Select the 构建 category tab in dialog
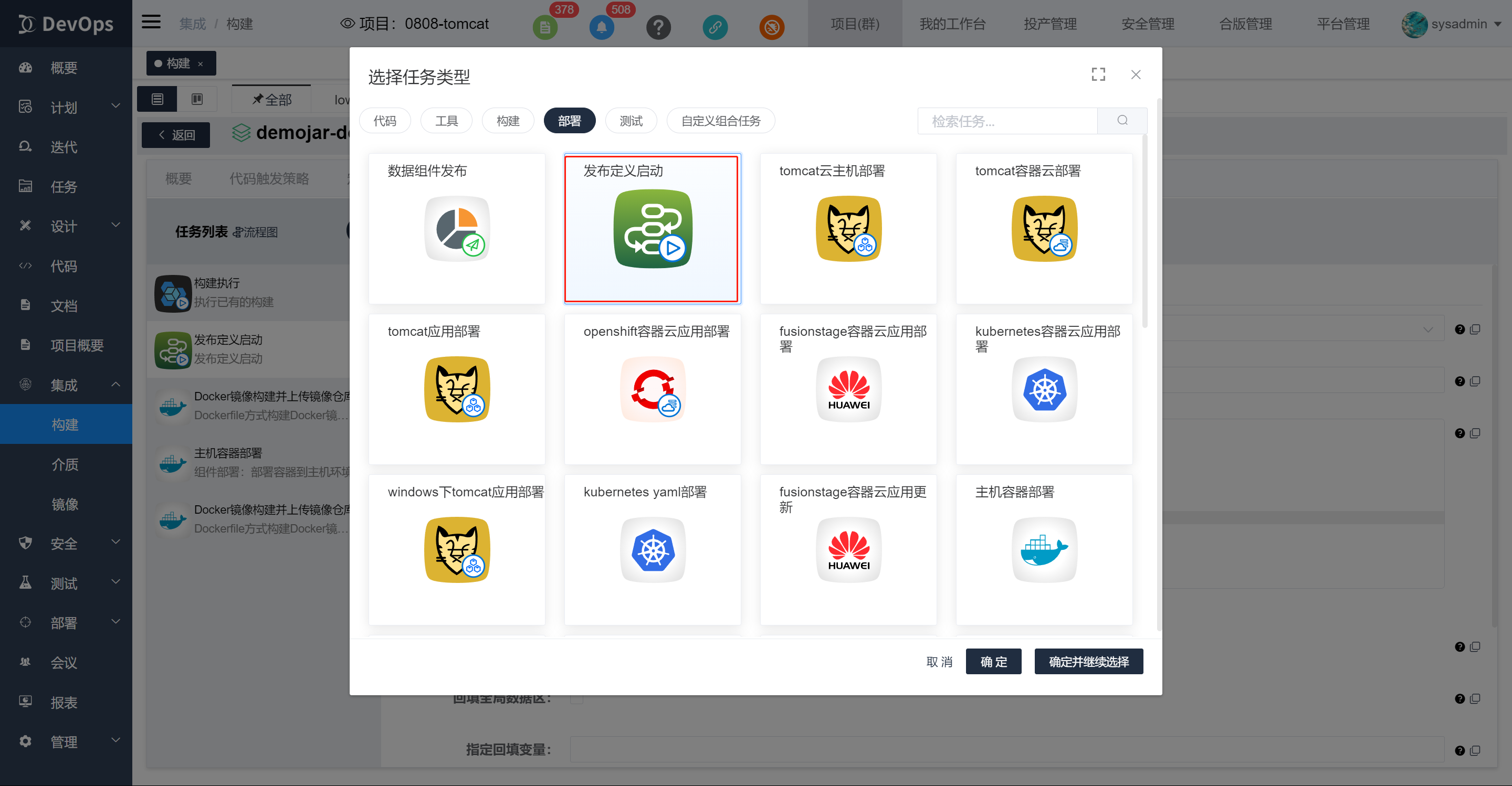The image size is (1512, 786). coord(508,121)
